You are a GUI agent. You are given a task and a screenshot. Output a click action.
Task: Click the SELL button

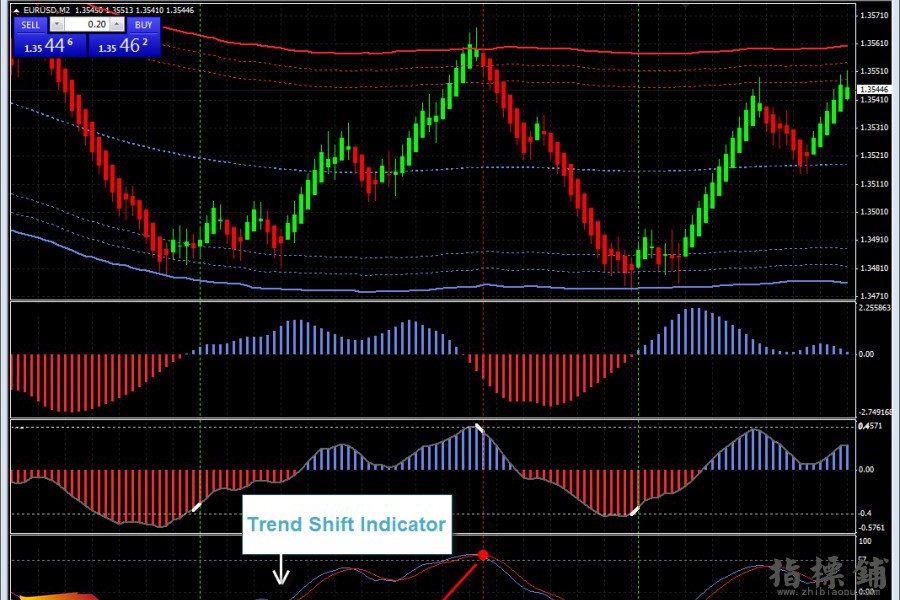(30, 25)
